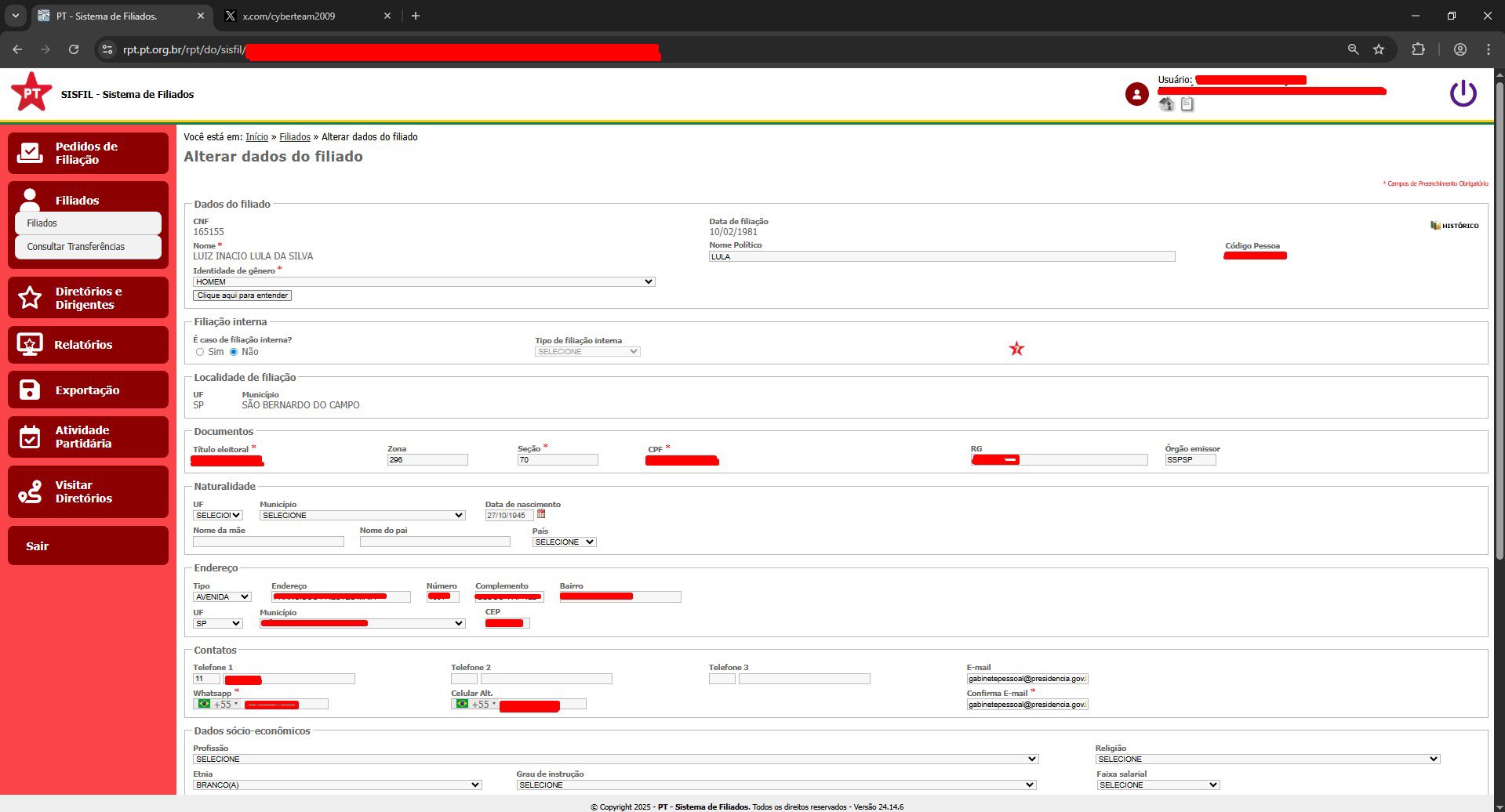
Task: Select Sim for filiação interna
Action: pos(200,352)
